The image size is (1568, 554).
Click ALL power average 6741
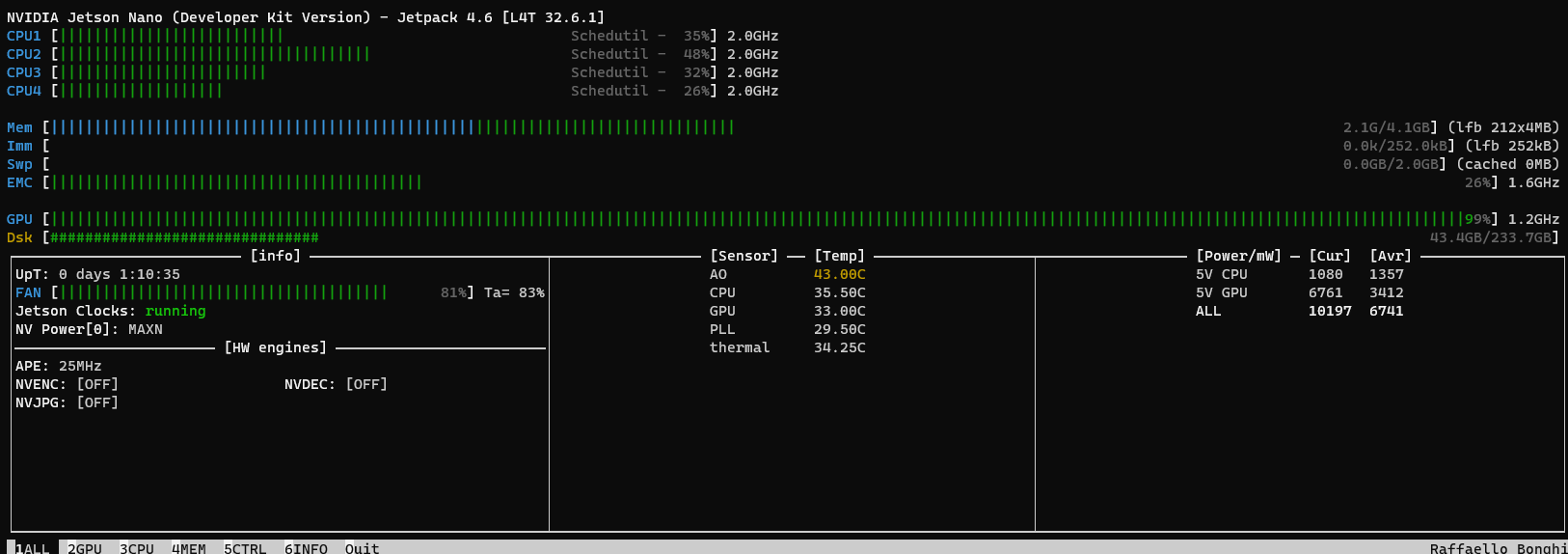point(1387,311)
